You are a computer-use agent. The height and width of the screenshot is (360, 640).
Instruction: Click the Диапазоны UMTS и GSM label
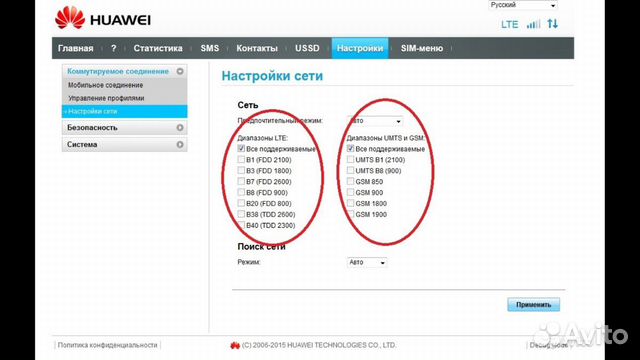click(x=386, y=138)
